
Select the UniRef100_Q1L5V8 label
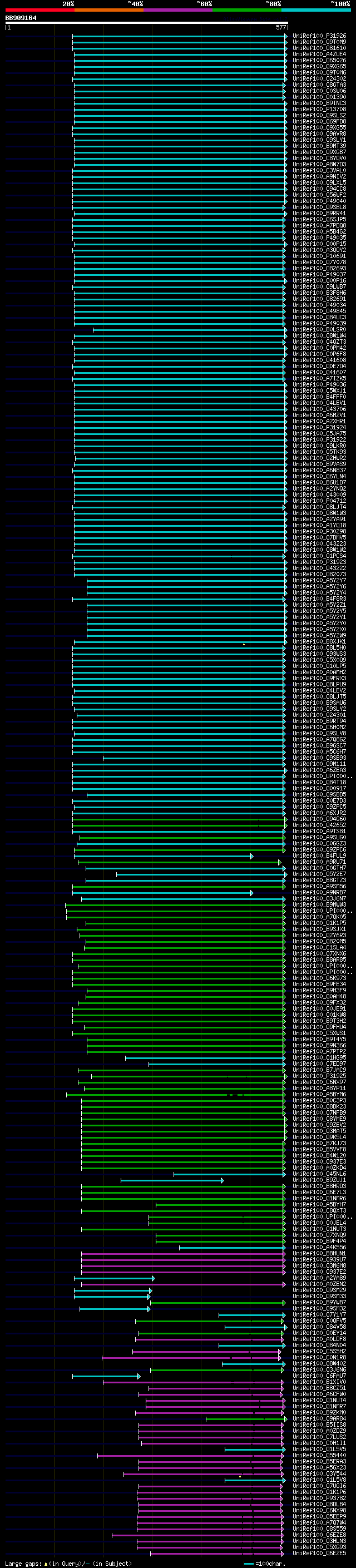pyautogui.click(x=319, y=1480)
